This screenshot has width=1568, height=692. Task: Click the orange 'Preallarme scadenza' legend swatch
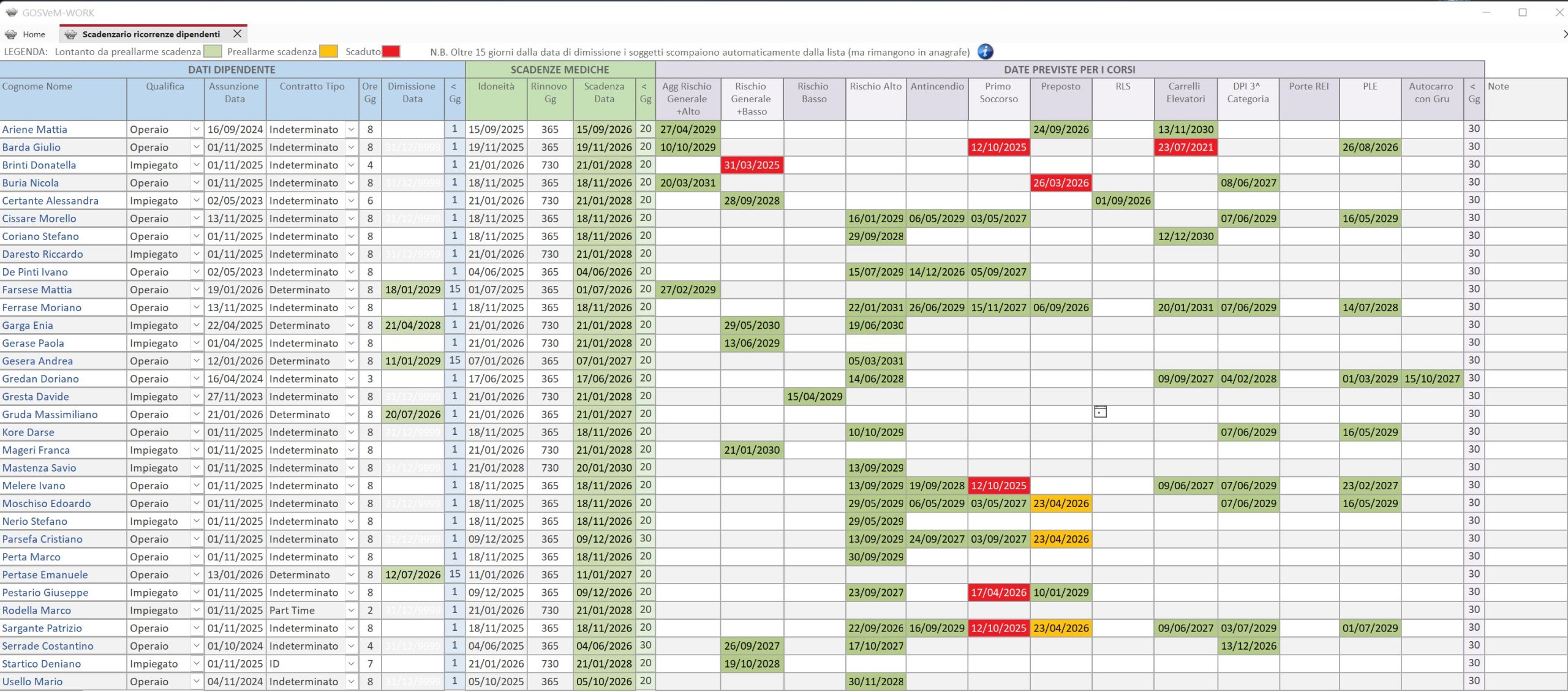tap(329, 51)
